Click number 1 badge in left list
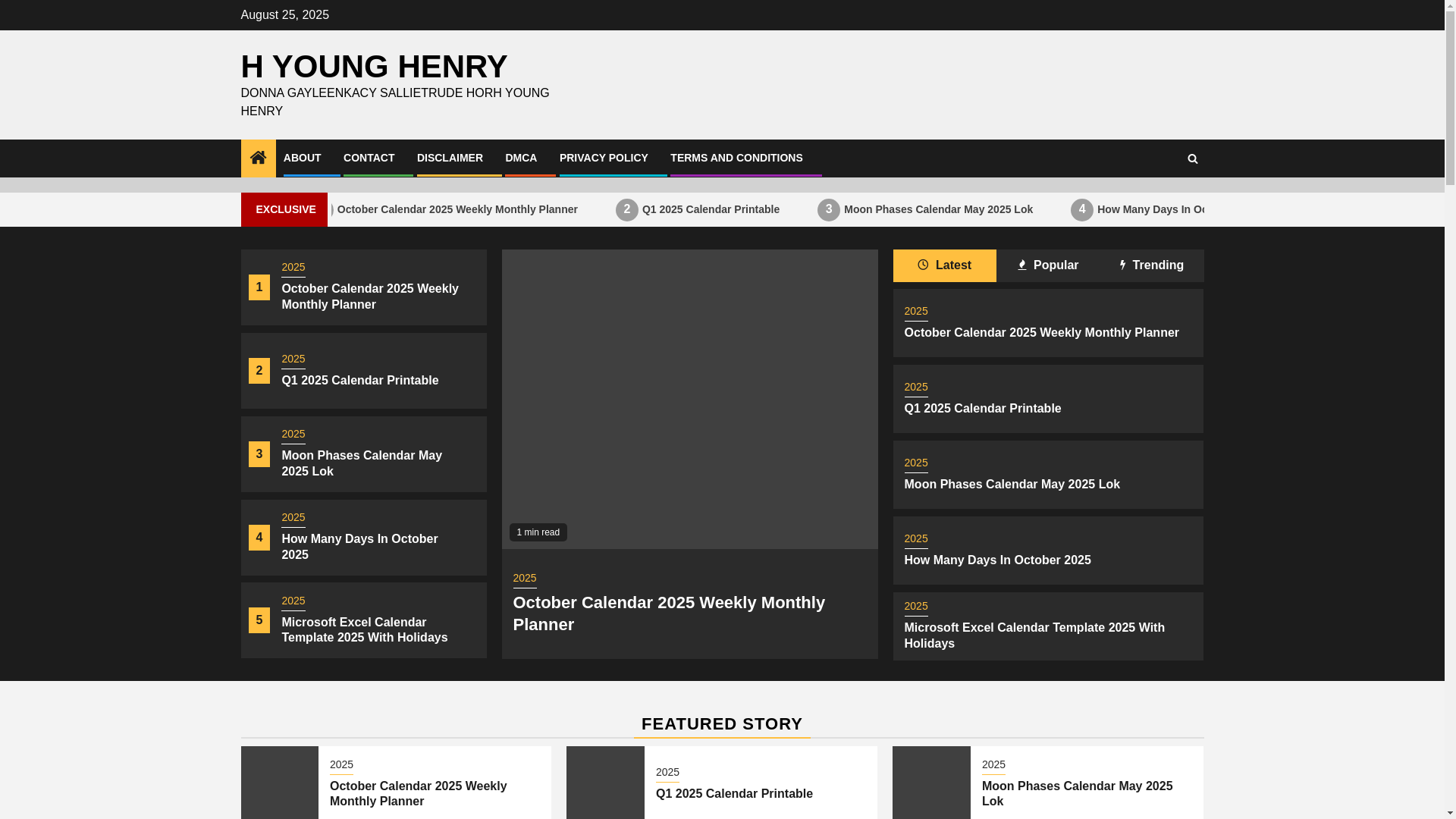Image resolution: width=1456 pixels, height=819 pixels. 259,287
